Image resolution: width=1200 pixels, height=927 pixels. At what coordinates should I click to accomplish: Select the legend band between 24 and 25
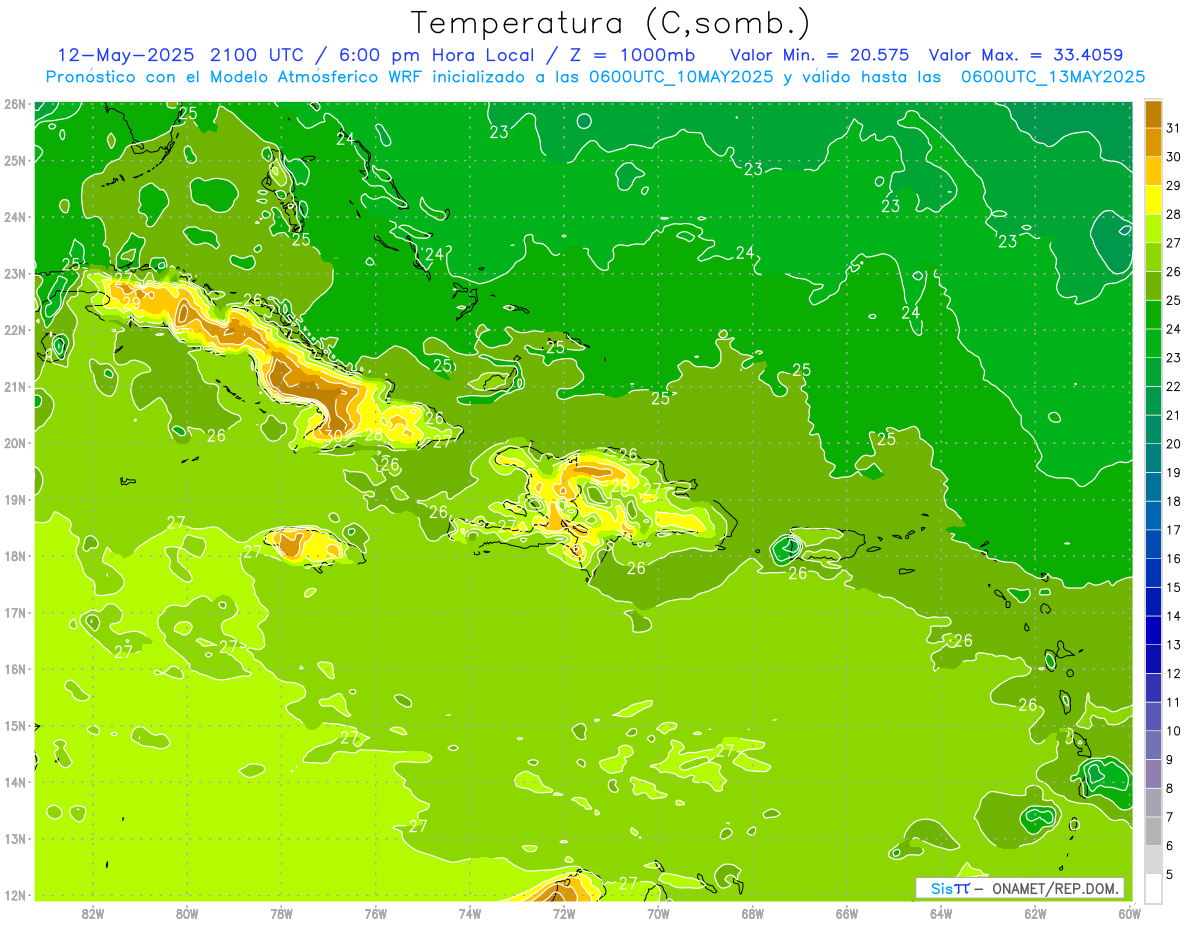coord(1153,314)
